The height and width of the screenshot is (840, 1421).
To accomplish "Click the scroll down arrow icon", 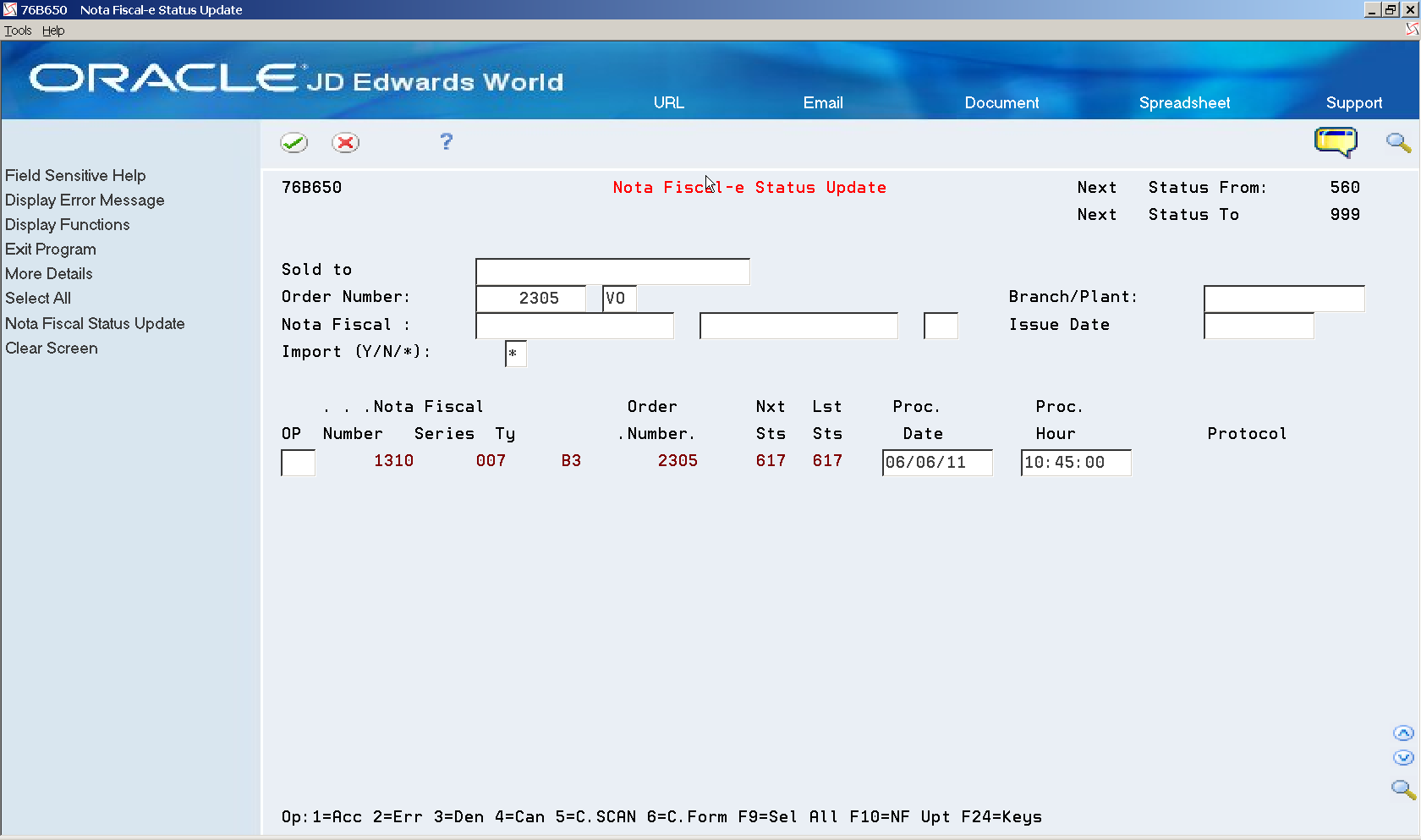I will 1403,758.
